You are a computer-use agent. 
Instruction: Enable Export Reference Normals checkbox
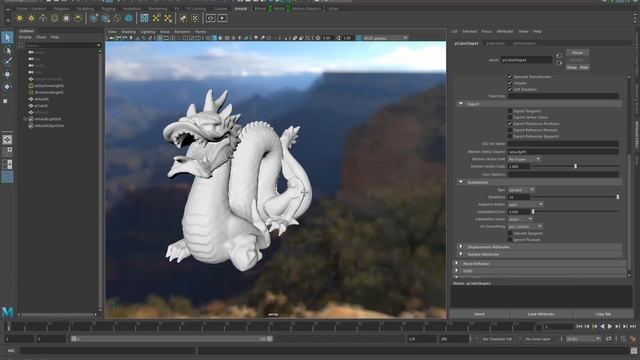pyautogui.click(x=510, y=130)
